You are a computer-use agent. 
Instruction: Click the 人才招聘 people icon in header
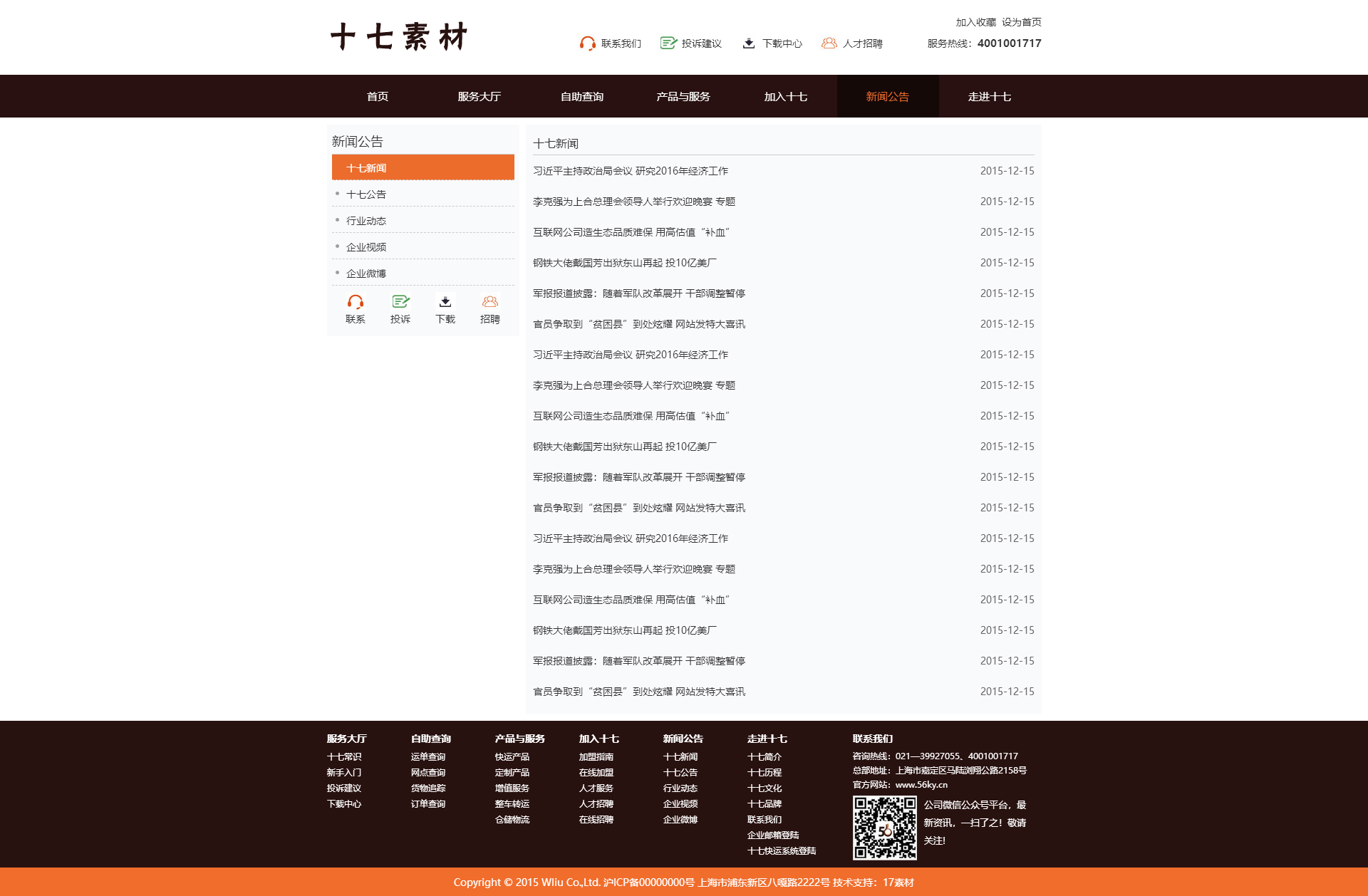coord(829,43)
